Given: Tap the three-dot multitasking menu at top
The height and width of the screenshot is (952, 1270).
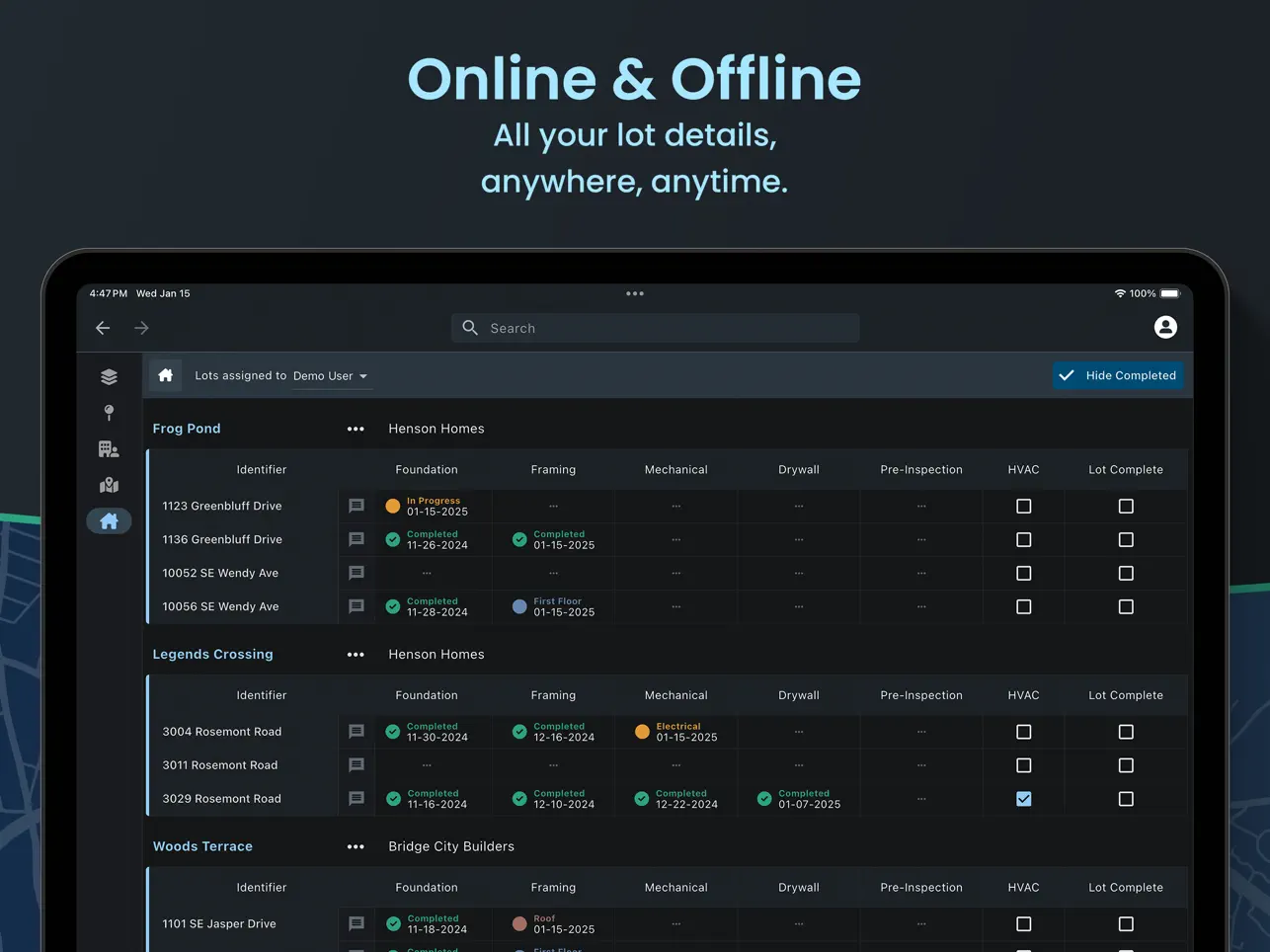Looking at the screenshot, I should click(x=635, y=293).
